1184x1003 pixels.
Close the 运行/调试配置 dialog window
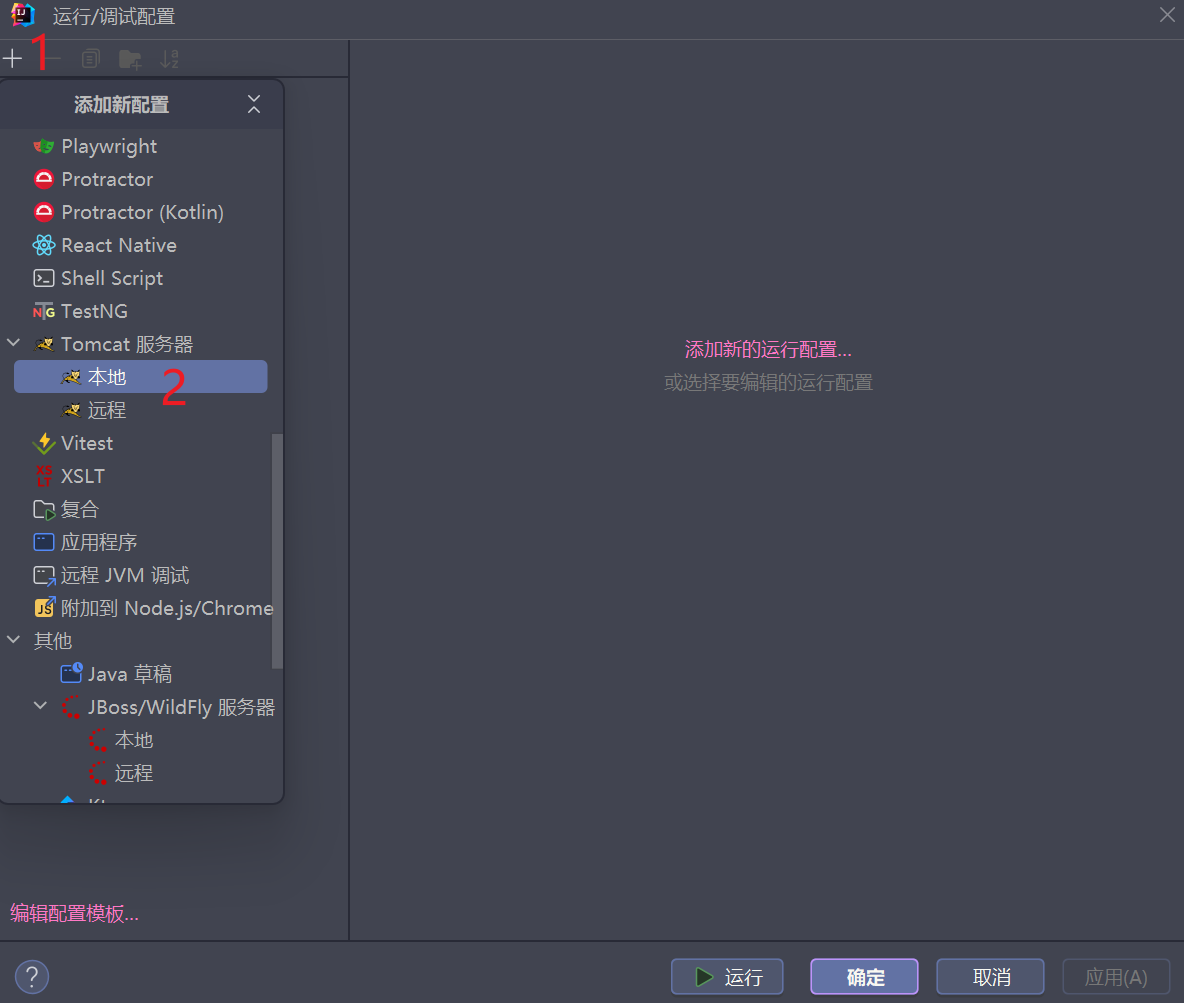pyautogui.click(x=1167, y=15)
